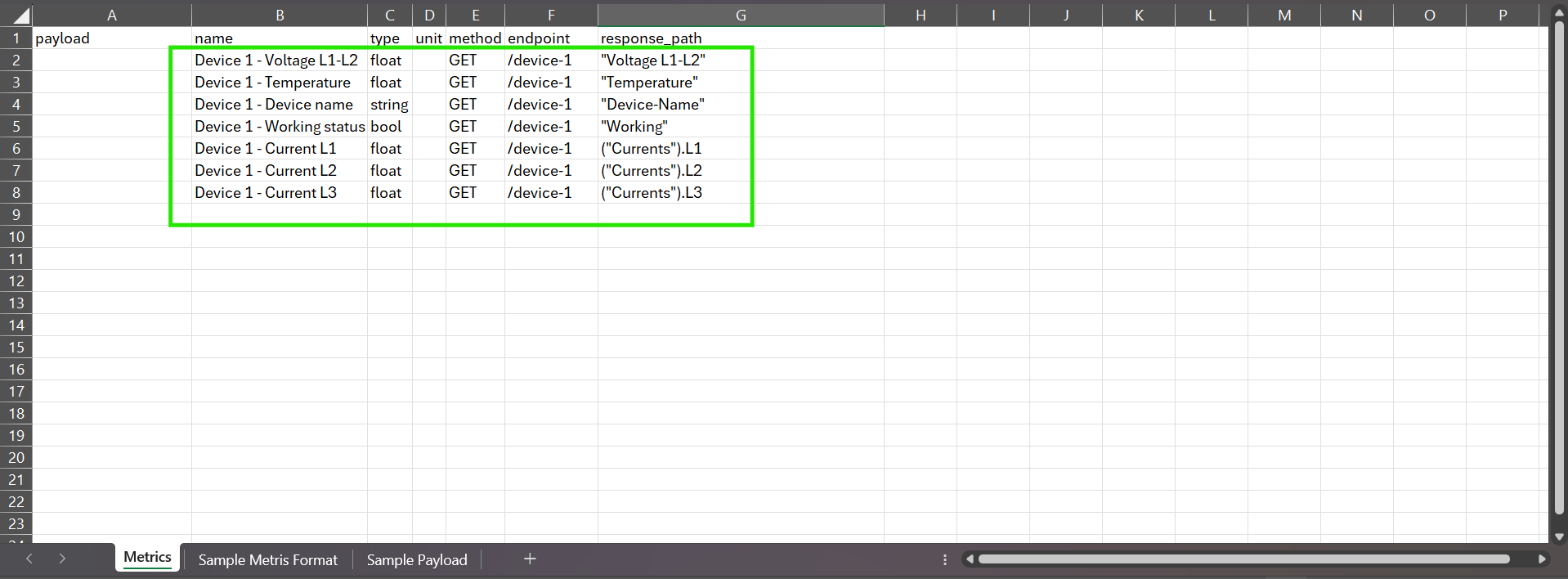Select row 9 header
Viewport: 1568px width, 579px height.
pyautogui.click(x=16, y=214)
